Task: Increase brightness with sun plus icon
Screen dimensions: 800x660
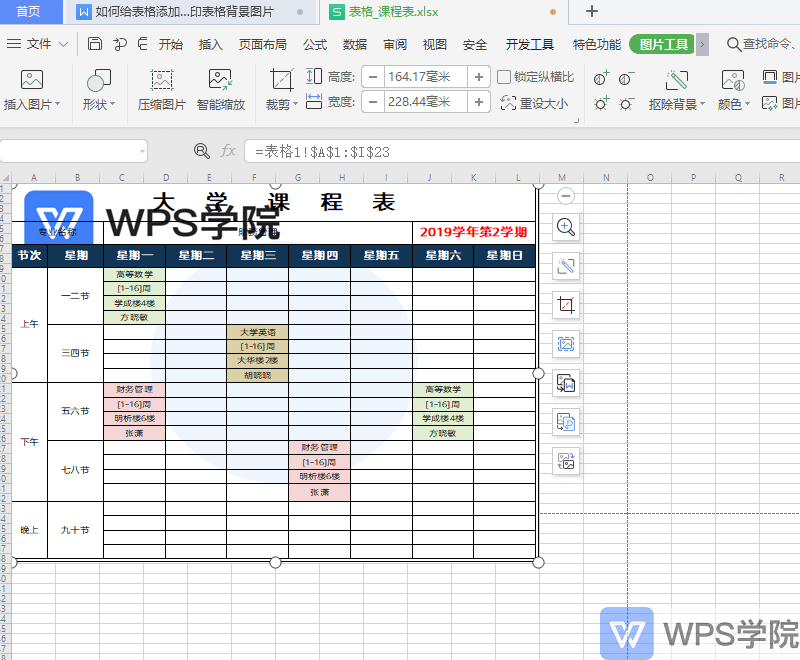Action: pyautogui.click(x=602, y=104)
